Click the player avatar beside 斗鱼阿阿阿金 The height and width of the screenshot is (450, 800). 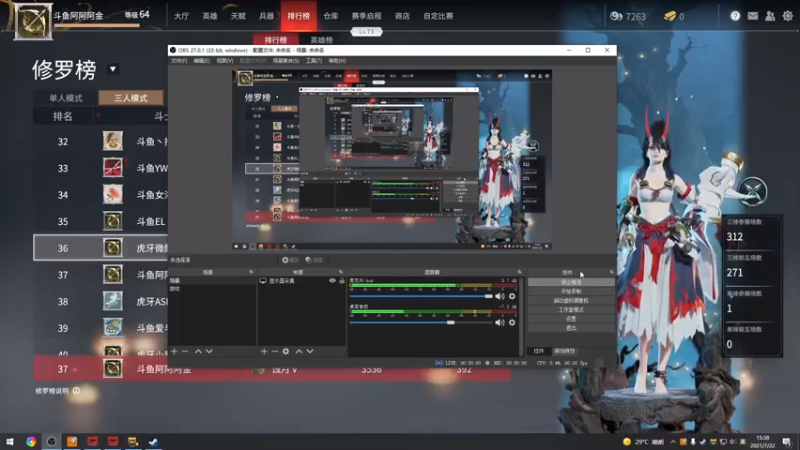33,21
